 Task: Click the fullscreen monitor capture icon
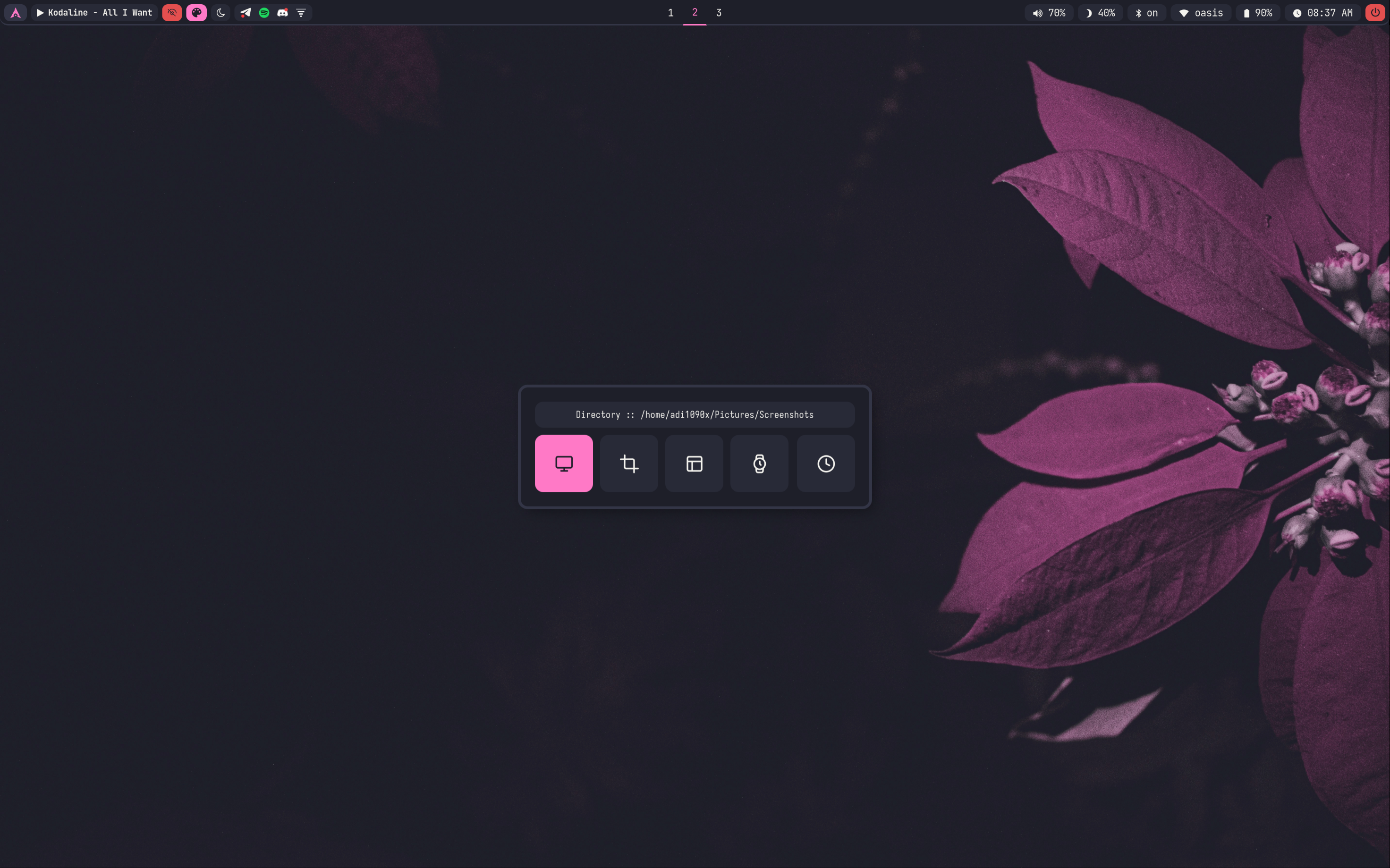click(563, 463)
